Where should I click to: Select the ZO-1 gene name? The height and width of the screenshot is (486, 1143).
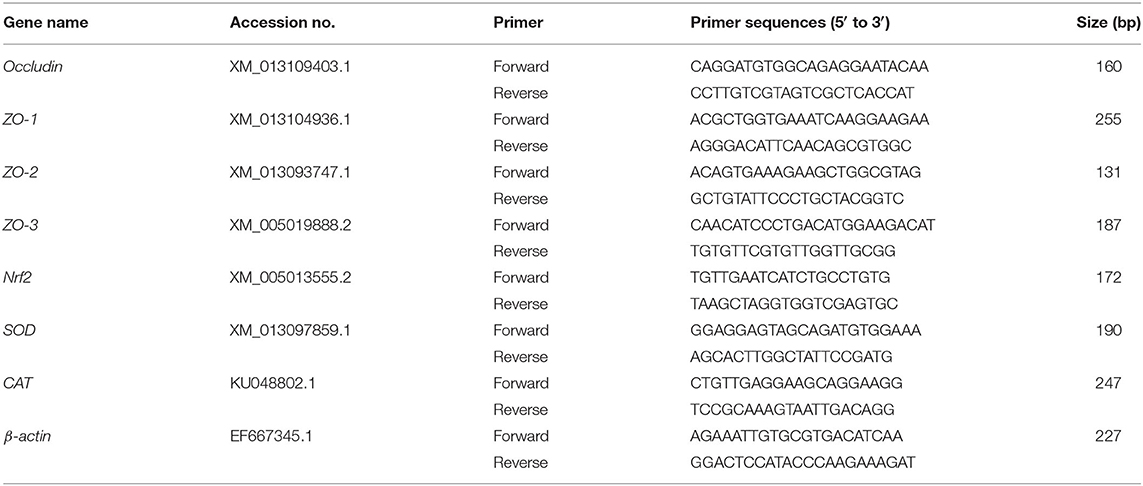pyautogui.click(x=18, y=119)
